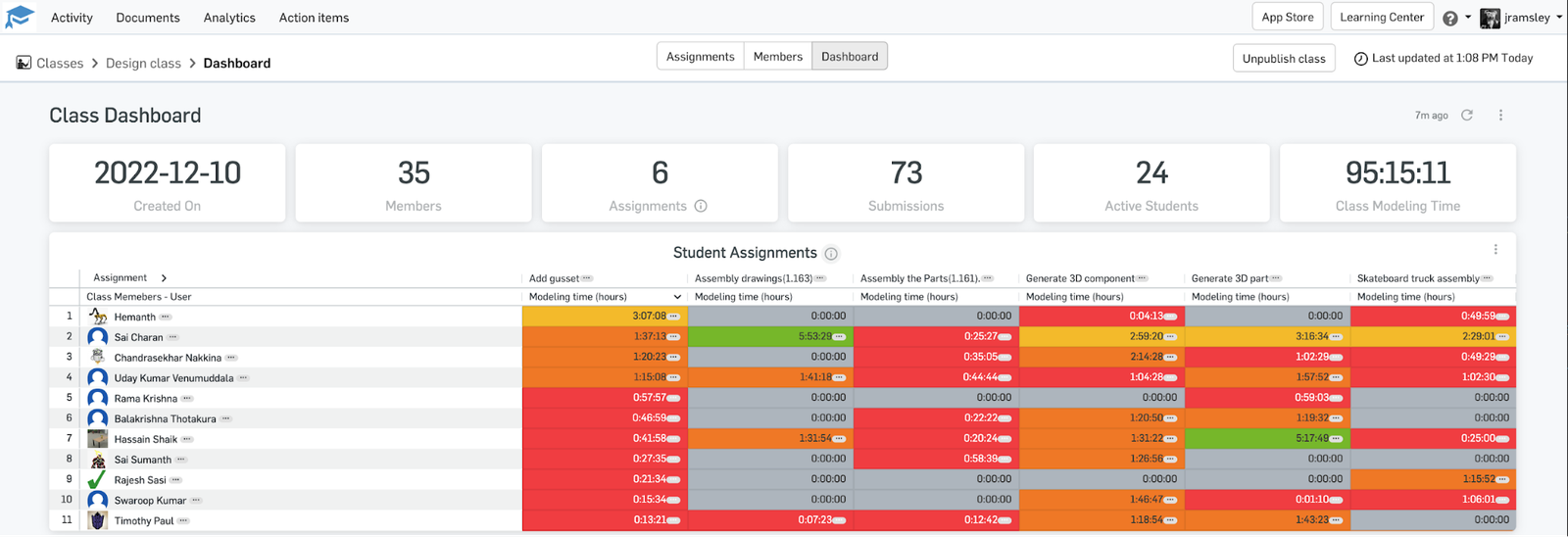Open the help question mark menu

pos(1450,18)
